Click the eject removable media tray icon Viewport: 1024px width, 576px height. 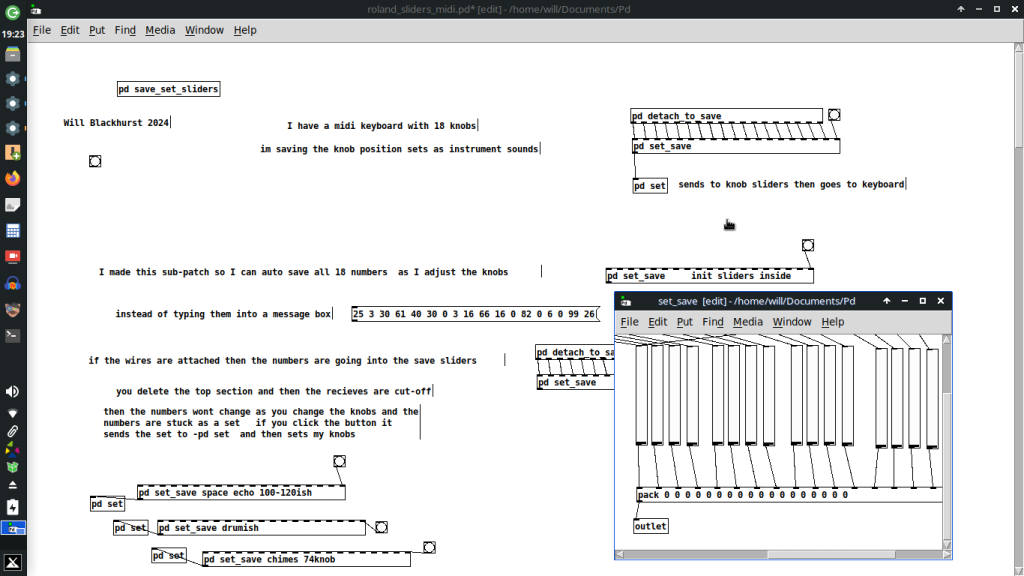point(12,485)
